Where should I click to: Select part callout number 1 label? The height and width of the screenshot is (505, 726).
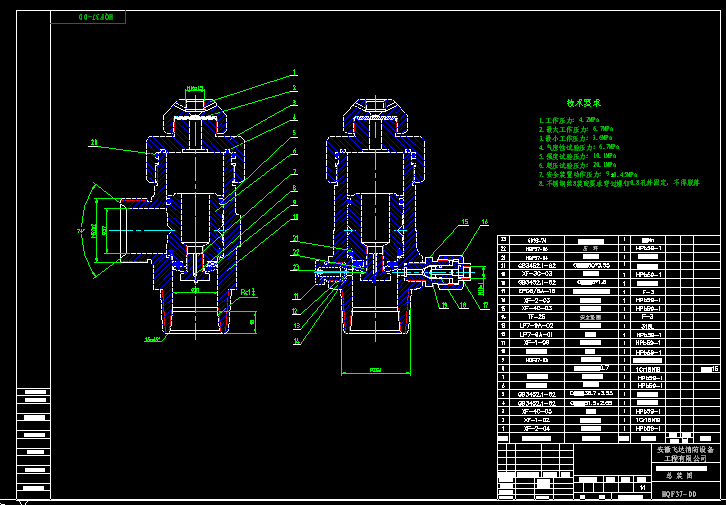click(x=295, y=73)
